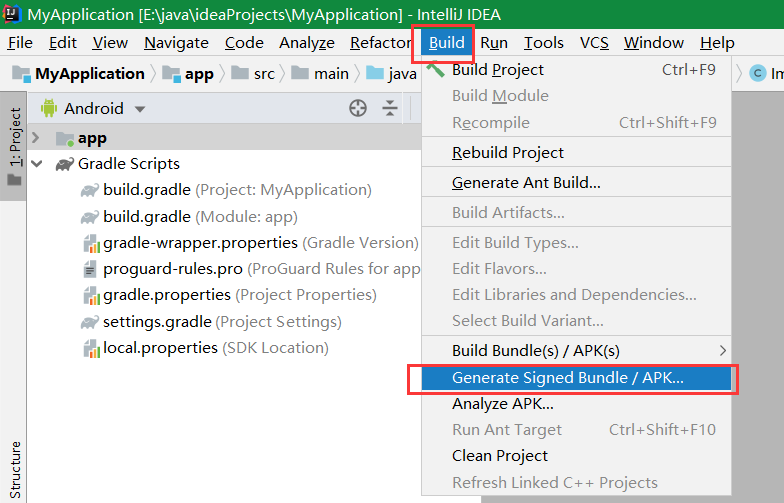Open gradle.properties file

pyautogui.click(x=240, y=295)
